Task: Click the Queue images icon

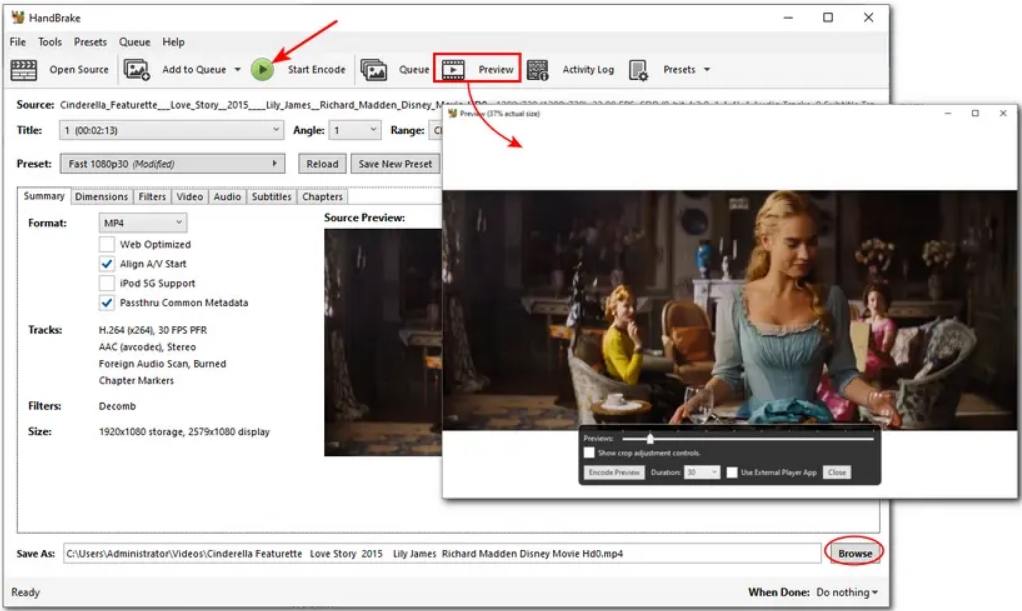Action: pos(373,70)
